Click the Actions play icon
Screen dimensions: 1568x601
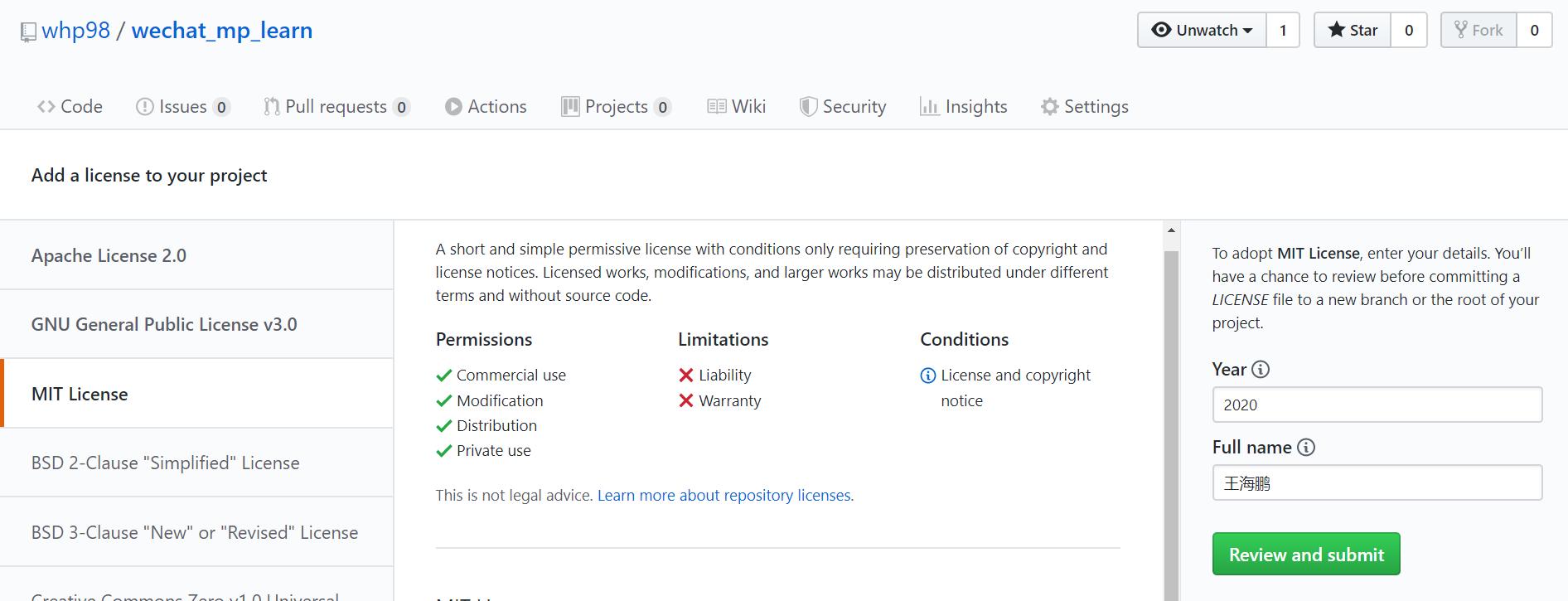(x=453, y=106)
